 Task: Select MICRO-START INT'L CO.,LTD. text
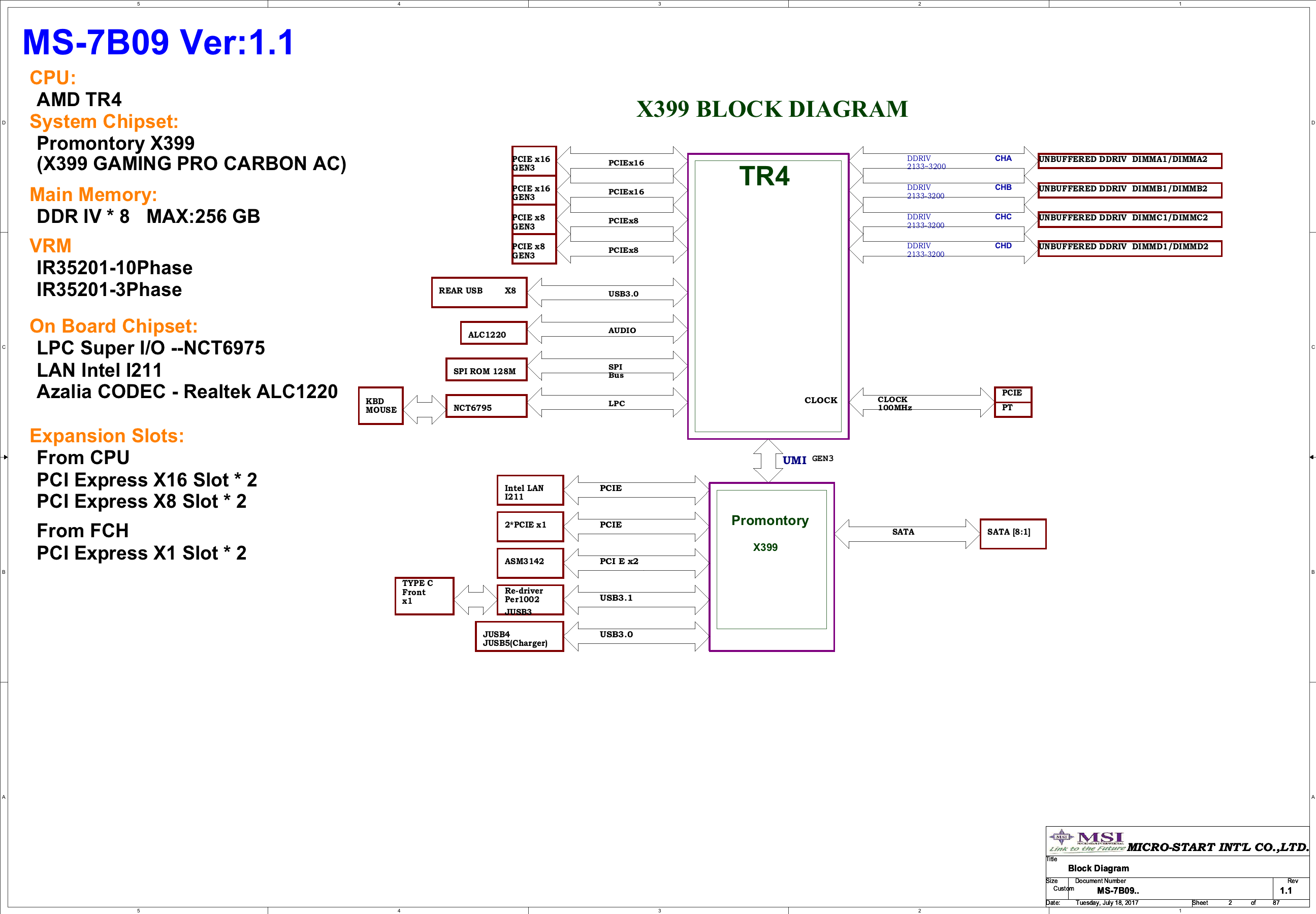point(1217,847)
